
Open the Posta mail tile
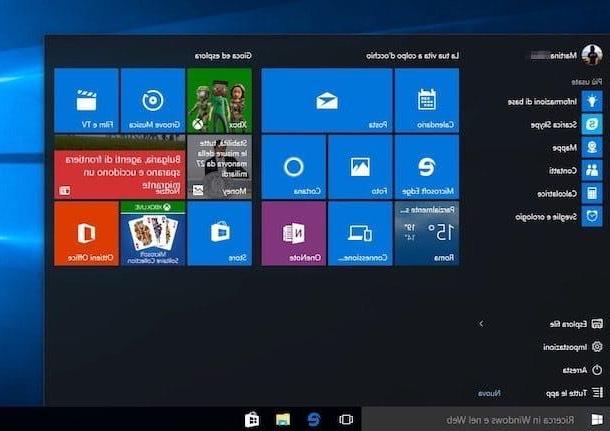pos(327,100)
